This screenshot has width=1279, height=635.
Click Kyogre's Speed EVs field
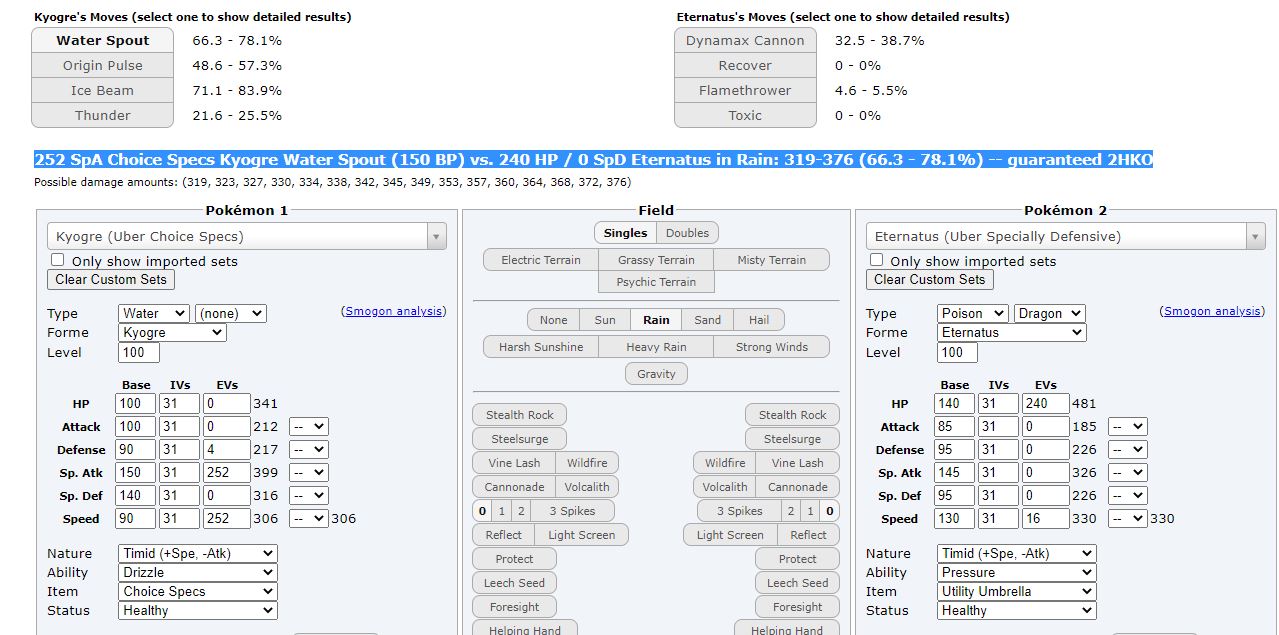(x=227, y=518)
